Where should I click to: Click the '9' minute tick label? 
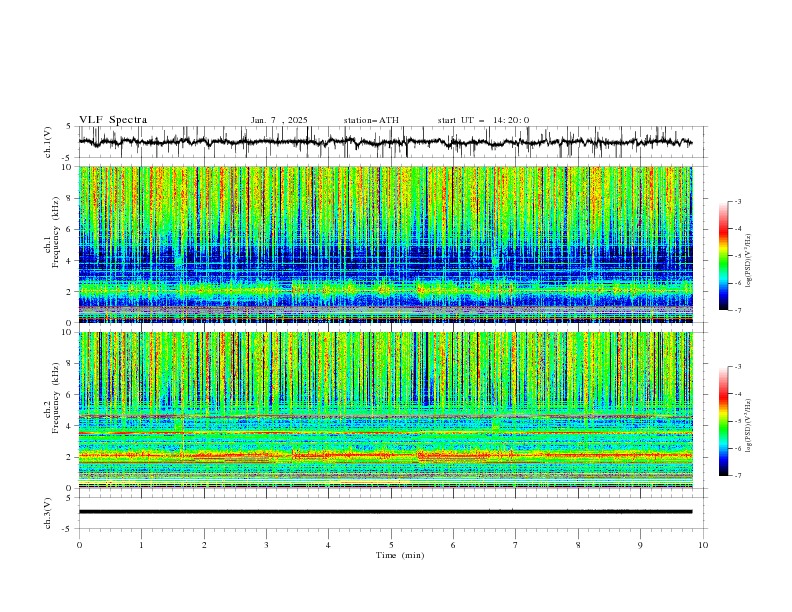(640, 545)
